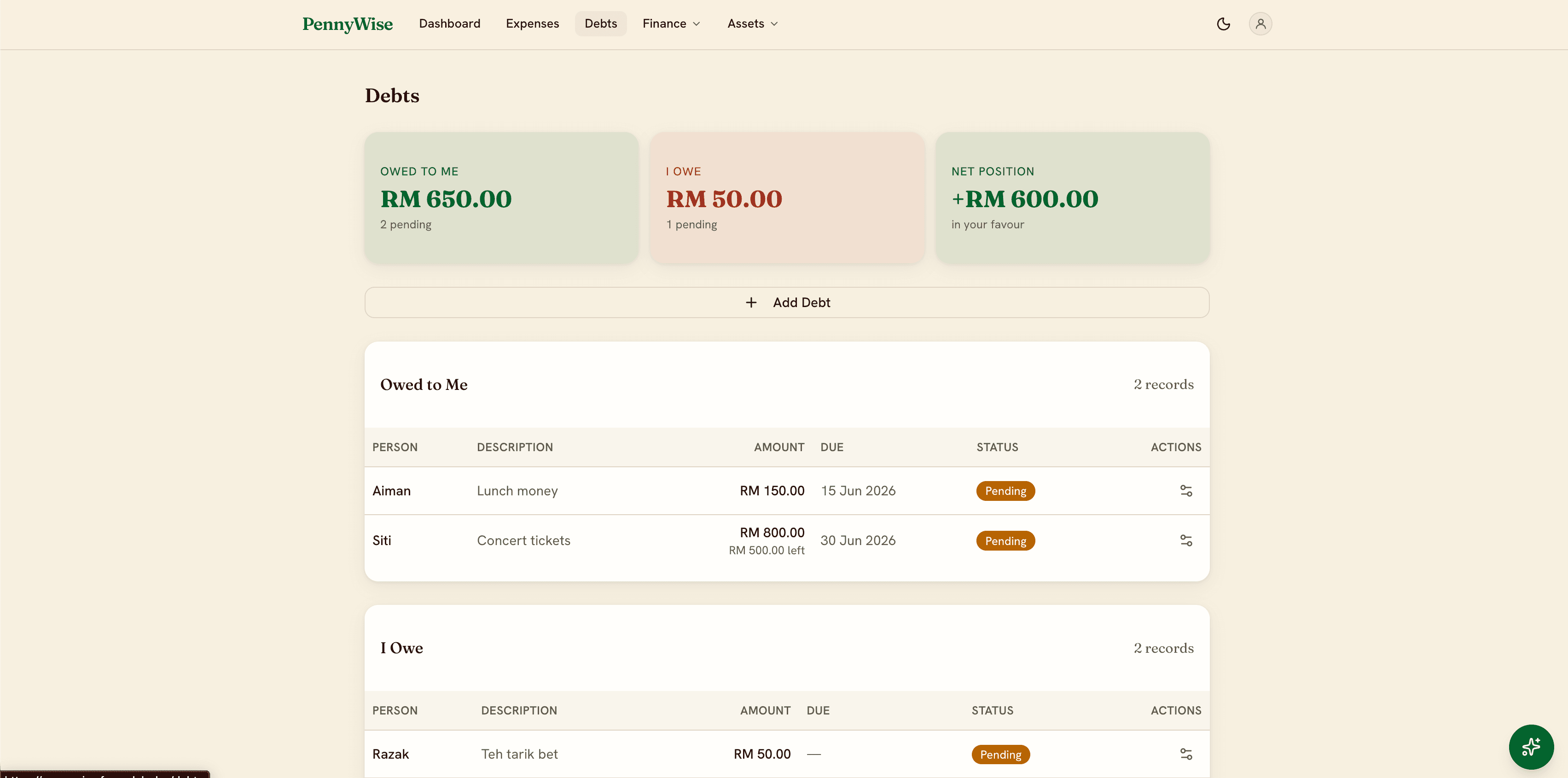Expand the Assets dropdown menu
Viewport: 1568px width, 778px height.
tap(752, 24)
